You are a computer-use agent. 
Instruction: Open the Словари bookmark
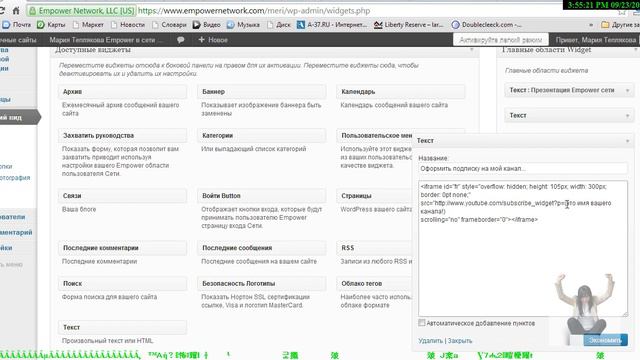tap(169, 25)
